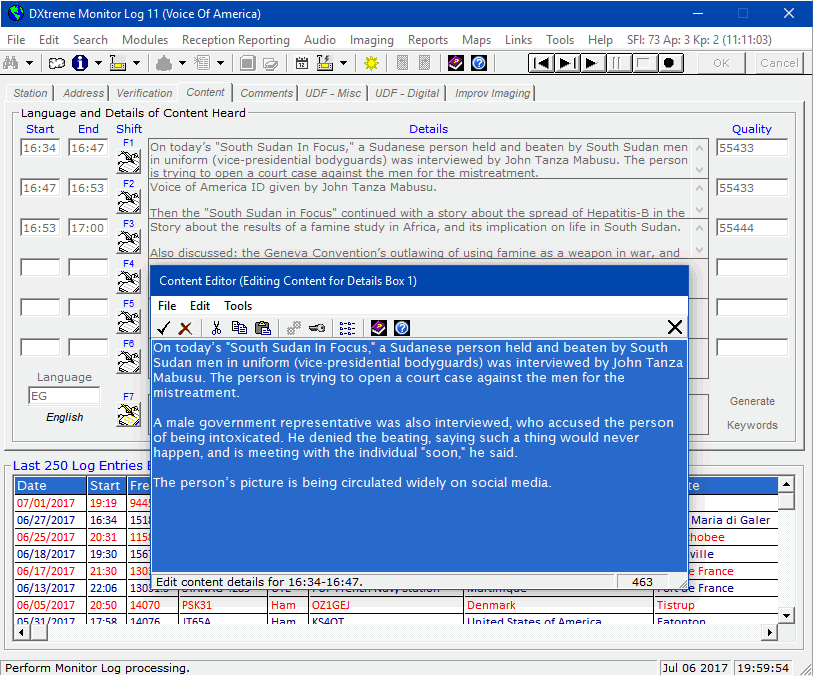Image resolution: width=813 pixels, height=676 pixels.
Task: Switch to the Comments tab
Action: pyautogui.click(x=267, y=93)
